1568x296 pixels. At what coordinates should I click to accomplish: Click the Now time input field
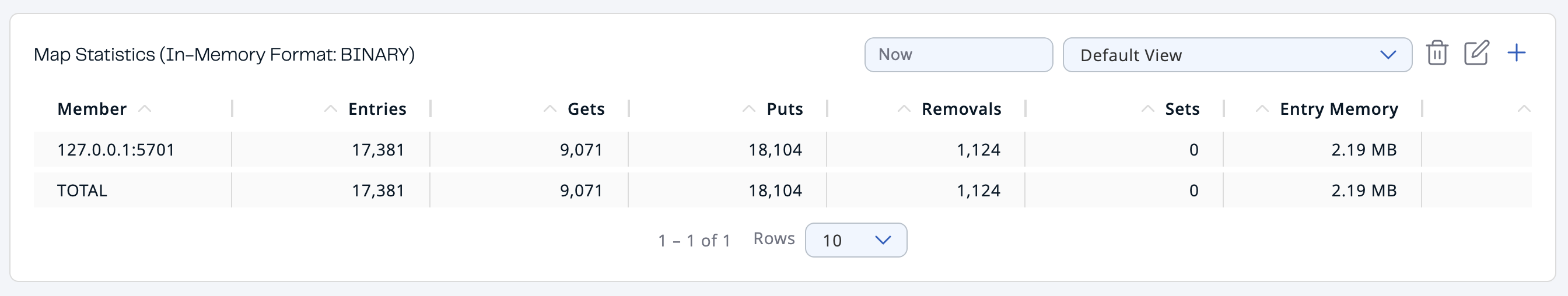958,55
